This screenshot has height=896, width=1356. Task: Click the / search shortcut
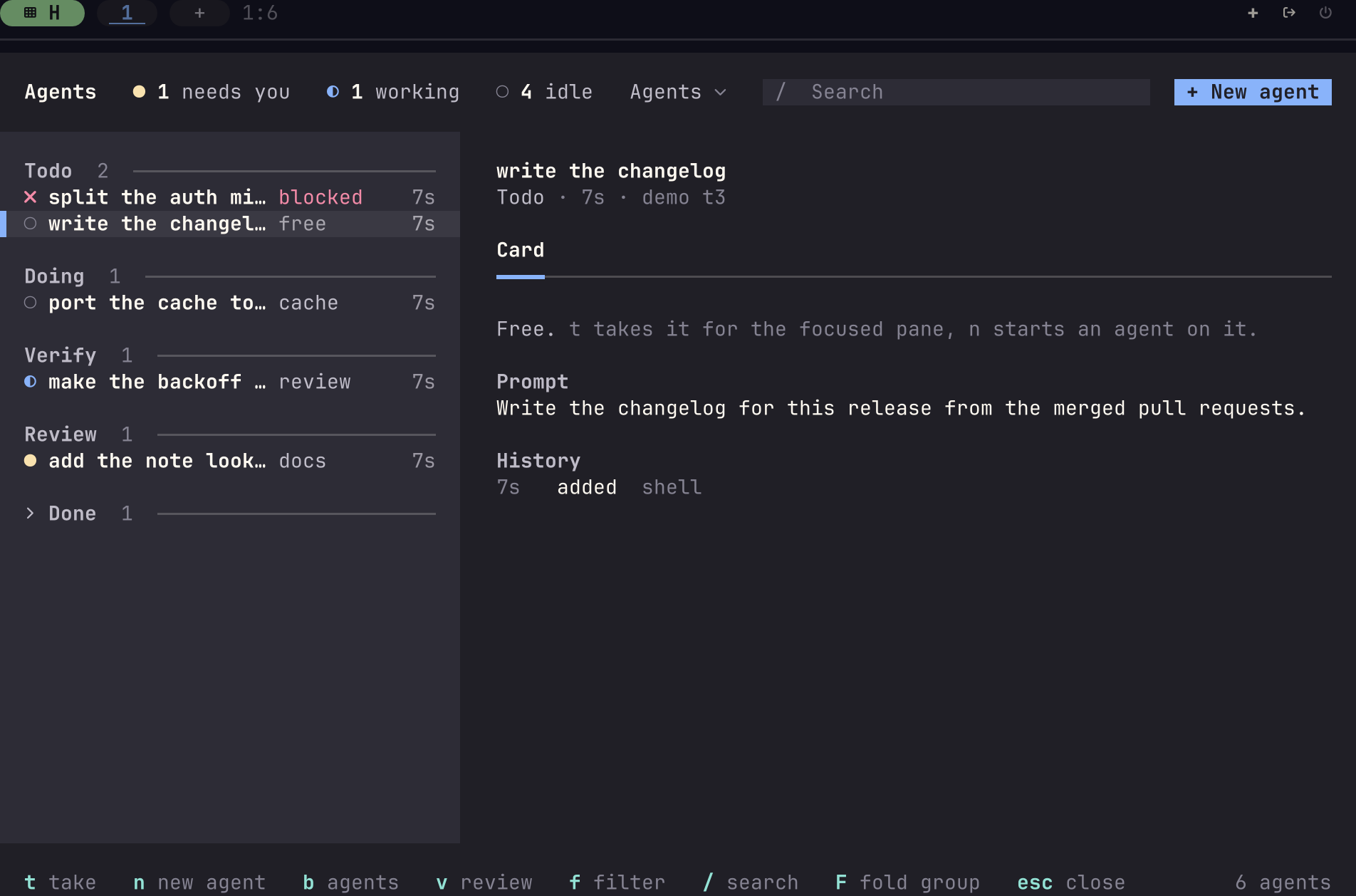(750, 882)
